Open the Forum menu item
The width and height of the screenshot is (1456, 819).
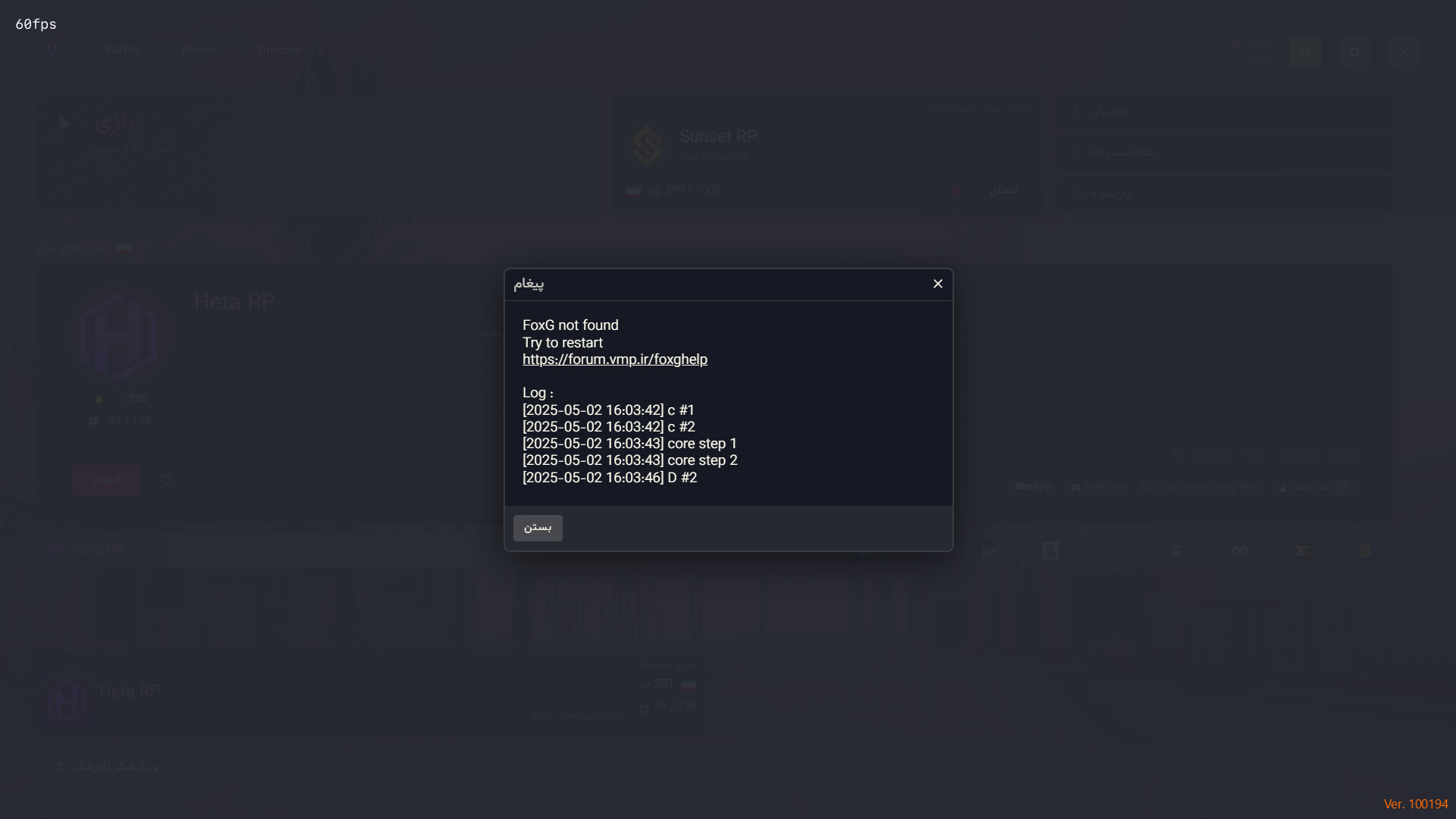(x=199, y=50)
